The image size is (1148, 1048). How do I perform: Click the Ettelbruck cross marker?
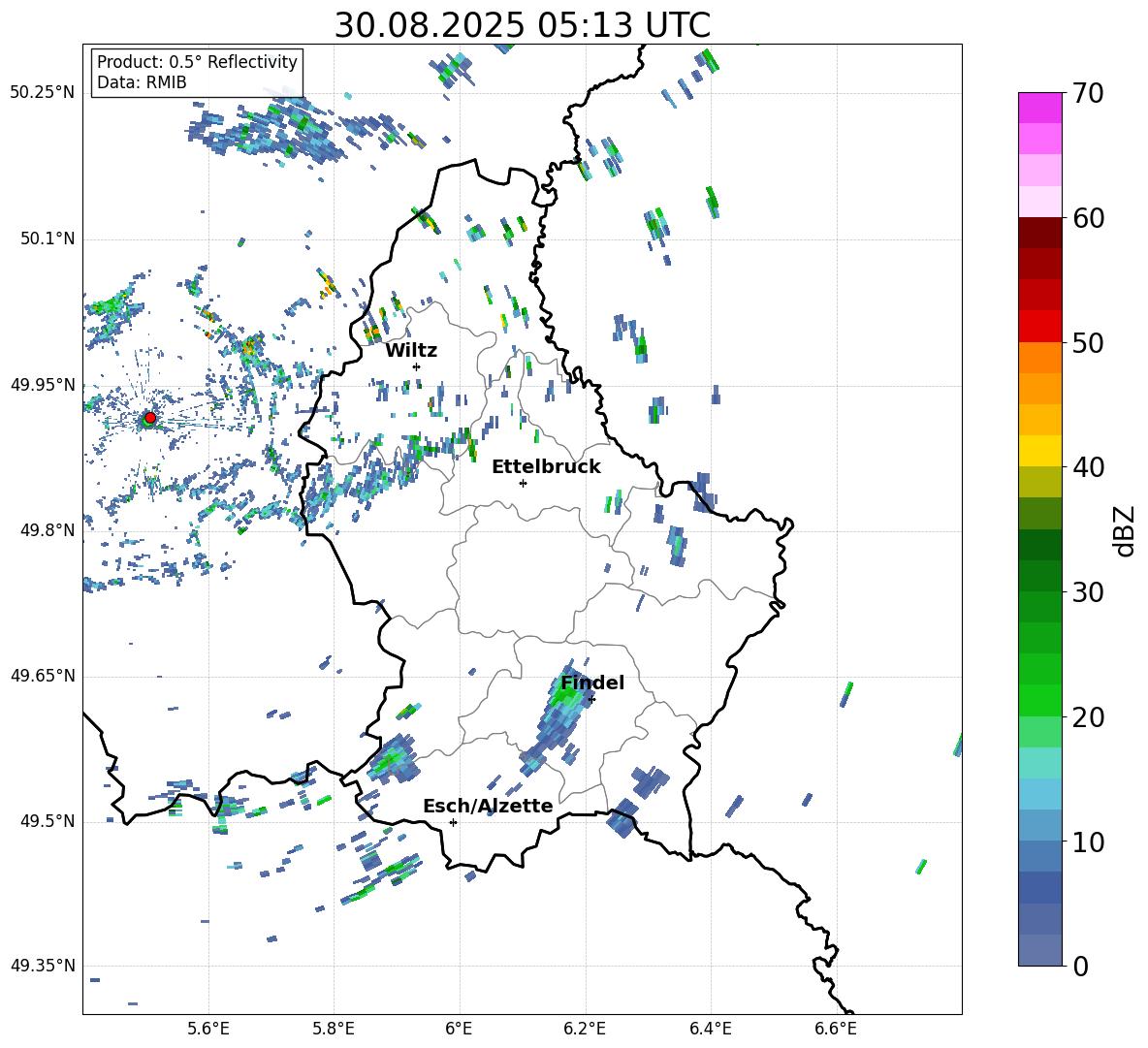(523, 483)
